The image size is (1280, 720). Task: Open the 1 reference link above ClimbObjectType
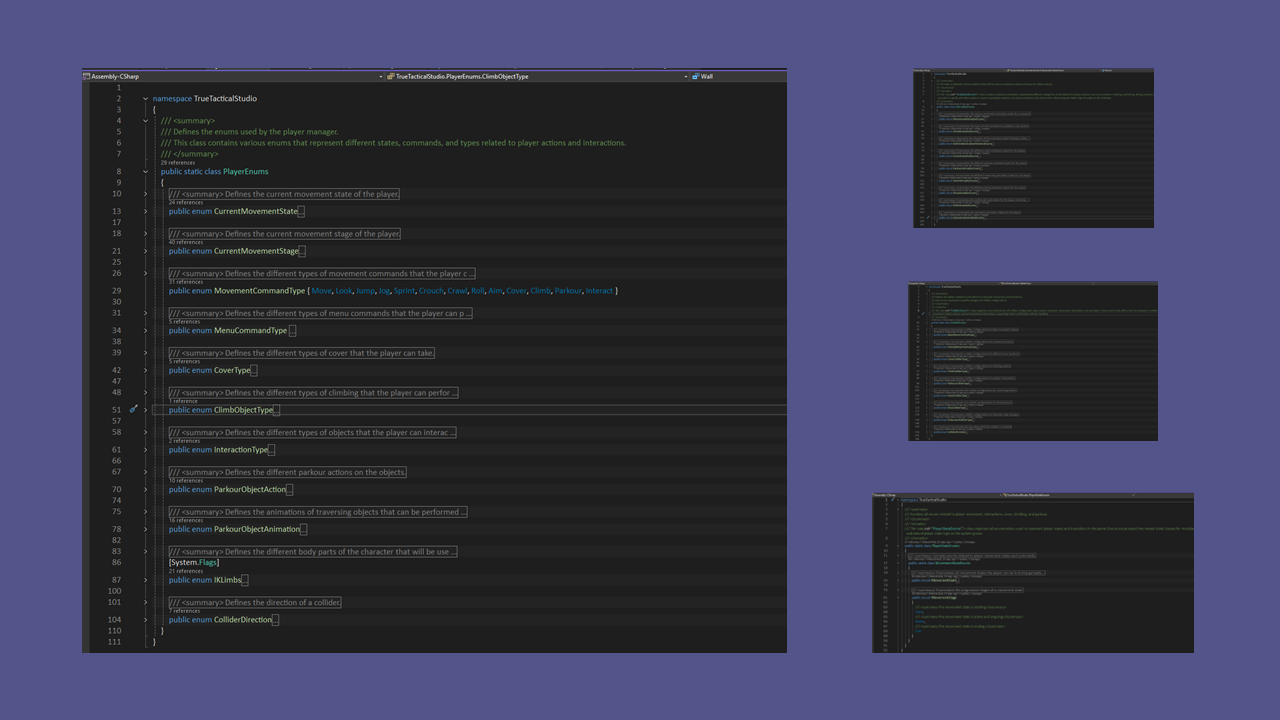click(x=184, y=401)
